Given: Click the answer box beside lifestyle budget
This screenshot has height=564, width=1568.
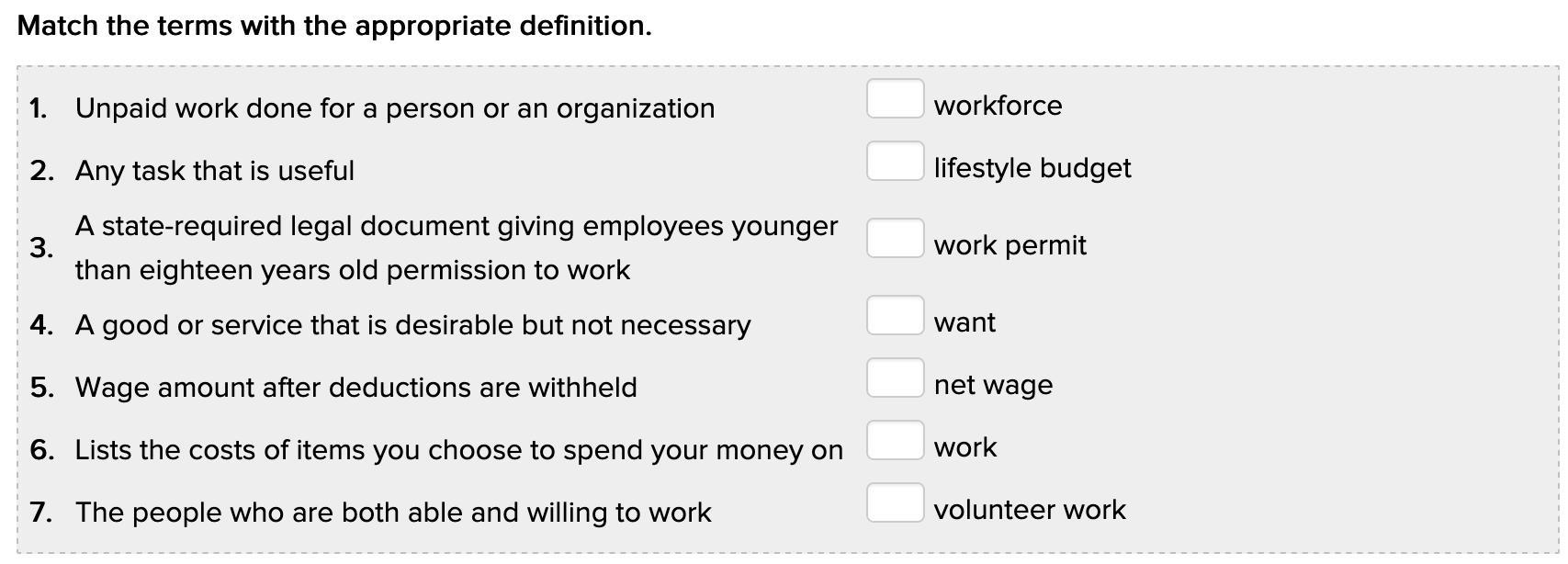Looking at the screenshot, I should tap(895, 162).
